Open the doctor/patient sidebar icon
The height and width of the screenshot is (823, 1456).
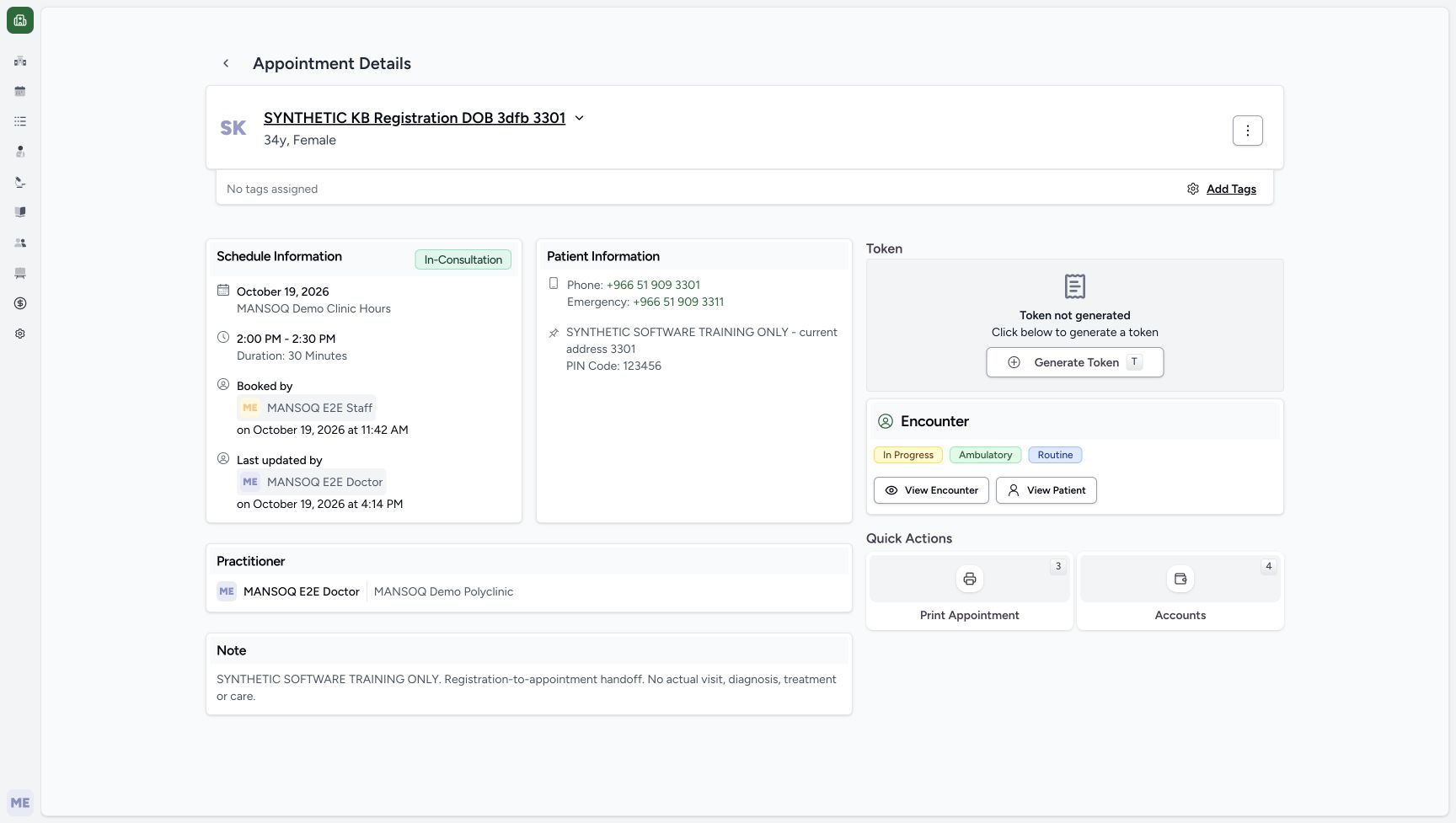(20, 152)
